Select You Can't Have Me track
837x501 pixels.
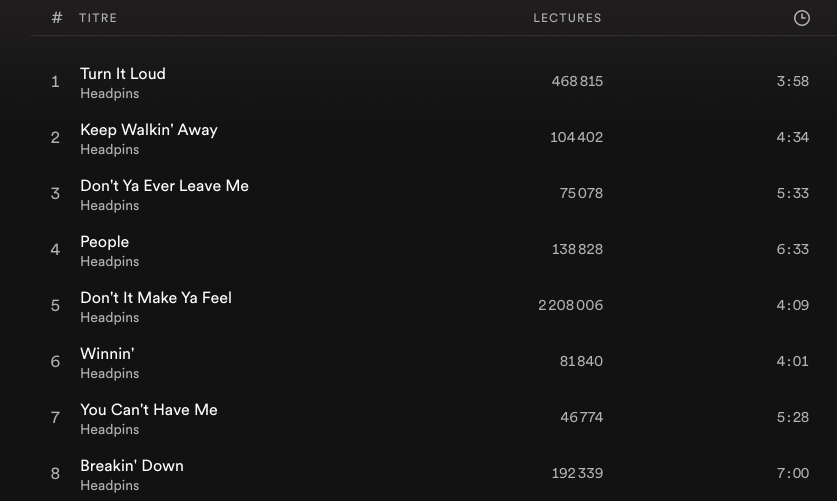149,410
